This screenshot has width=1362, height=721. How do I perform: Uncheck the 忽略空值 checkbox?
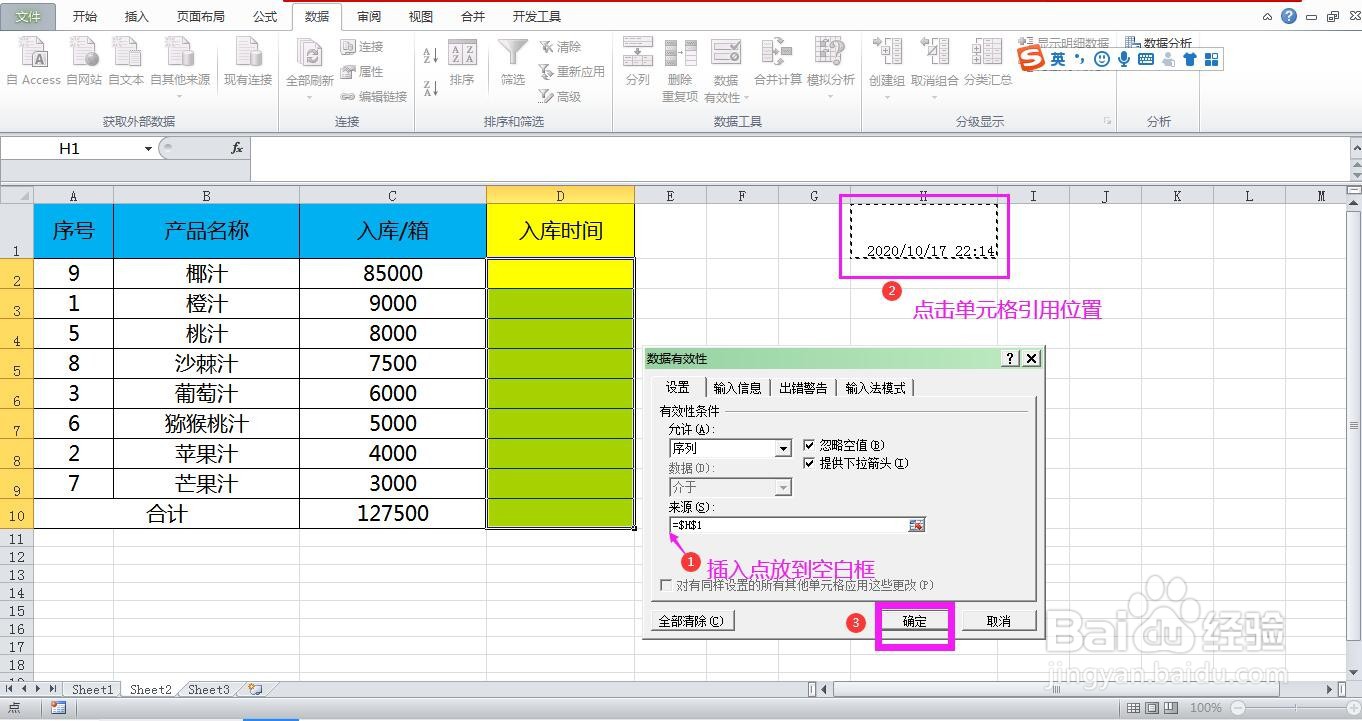(809, 445)
